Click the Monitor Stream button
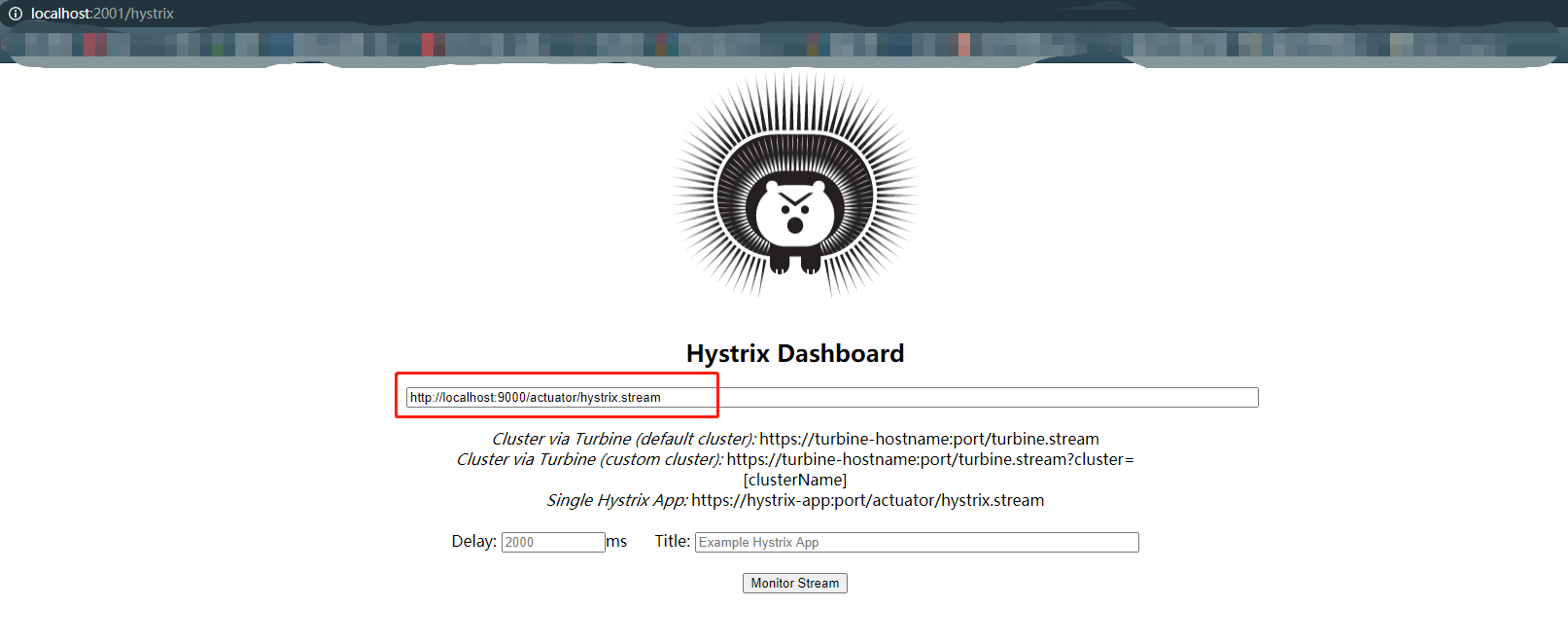Viewport: 1568px width, 644px height. 795,583
